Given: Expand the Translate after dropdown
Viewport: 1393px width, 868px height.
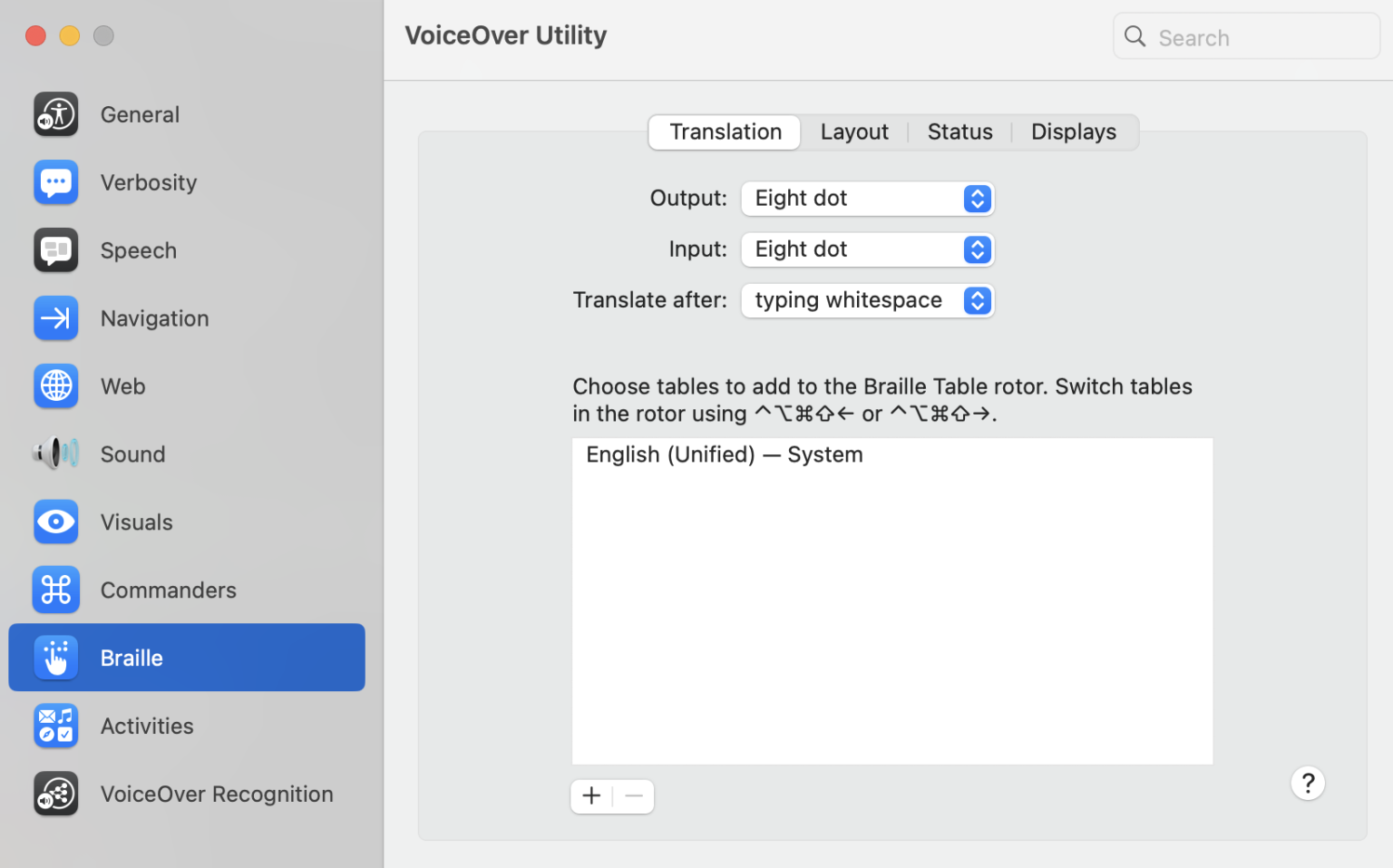Looking at the screenshot, I should 867,300.
